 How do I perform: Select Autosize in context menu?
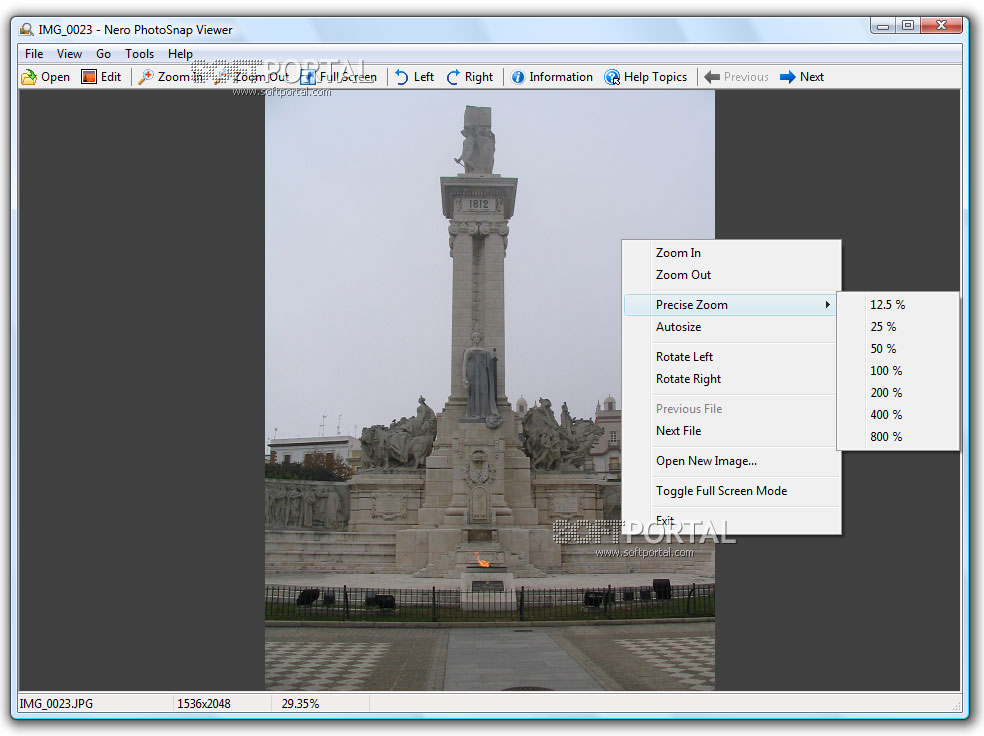(x=678, y=327)
